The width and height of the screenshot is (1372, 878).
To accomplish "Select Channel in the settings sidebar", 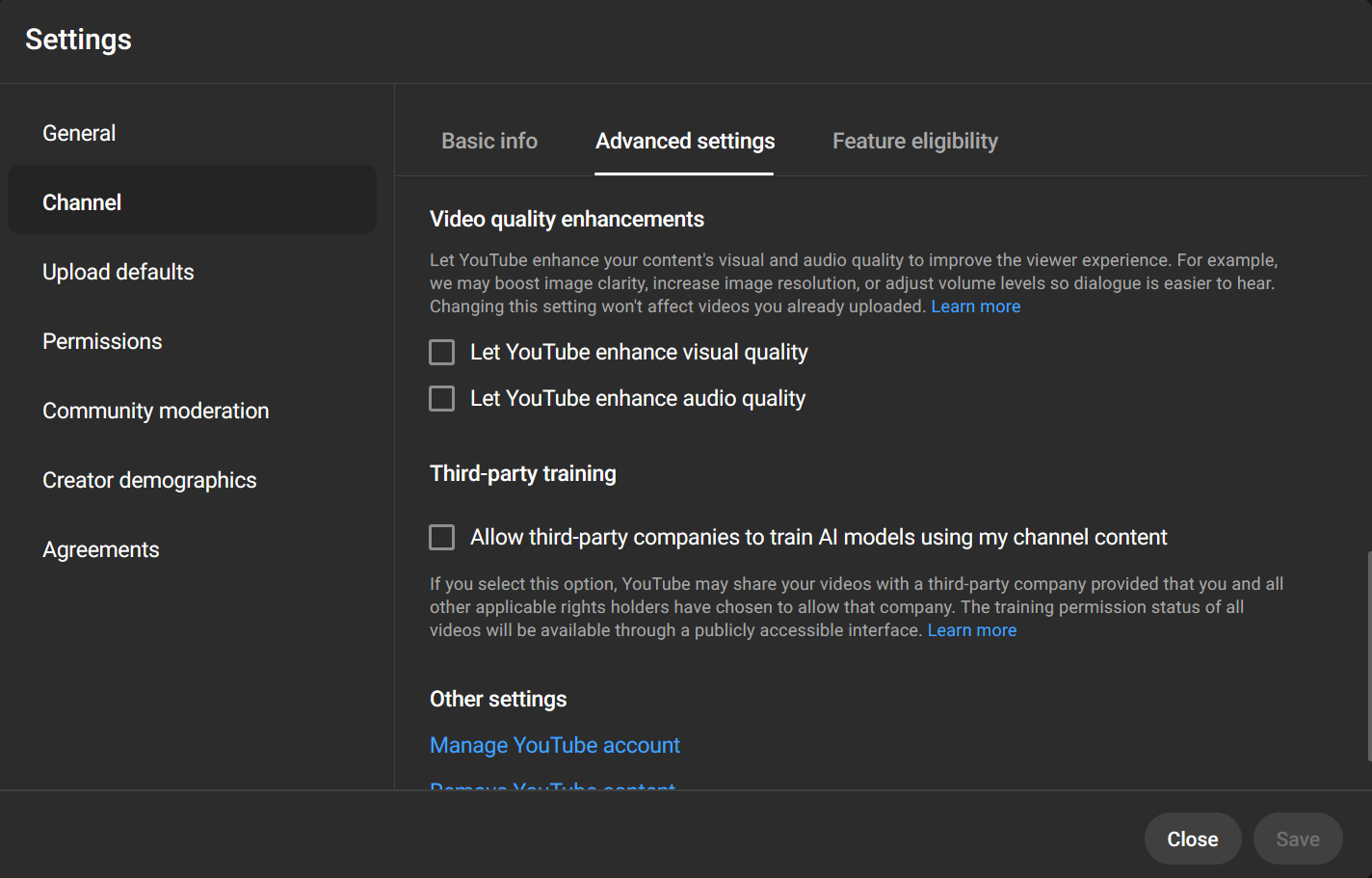I will [x=82, y=202].
